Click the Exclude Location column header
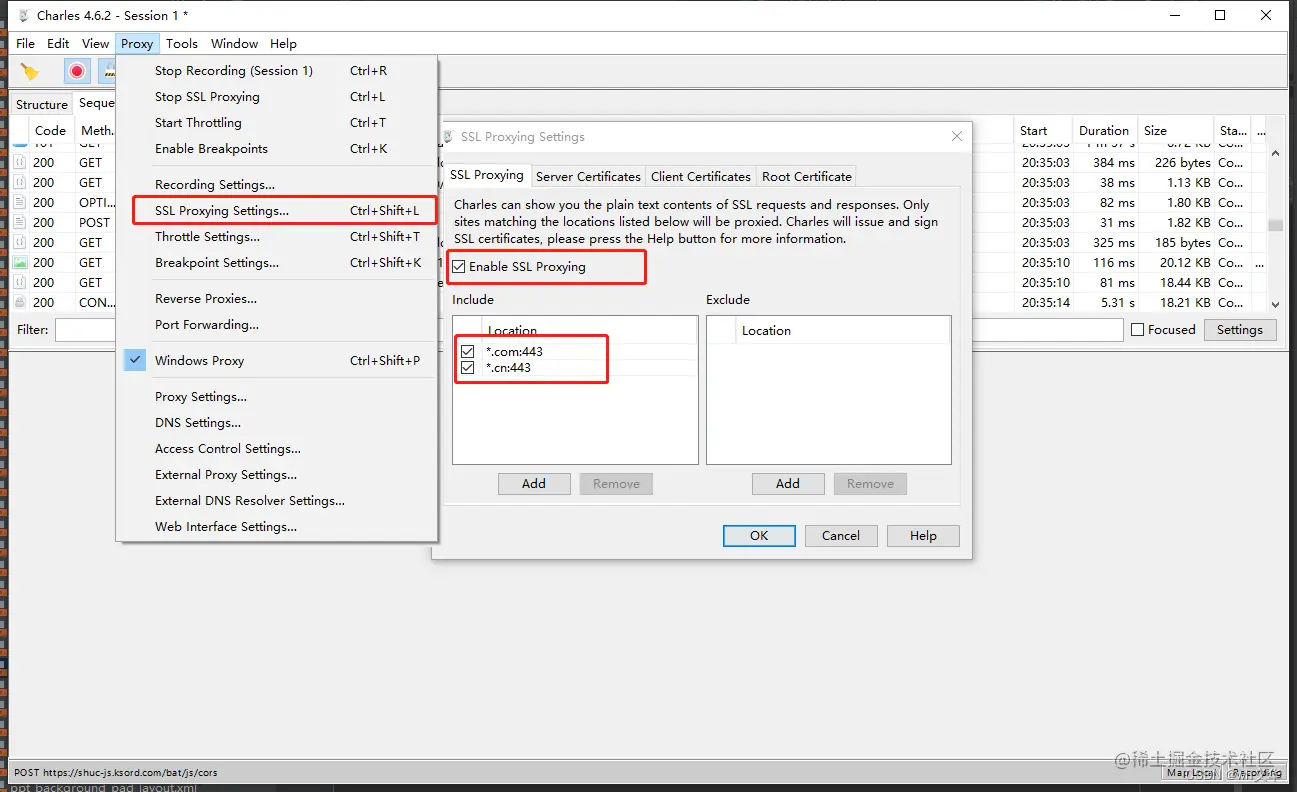 (x=842, y=330)
